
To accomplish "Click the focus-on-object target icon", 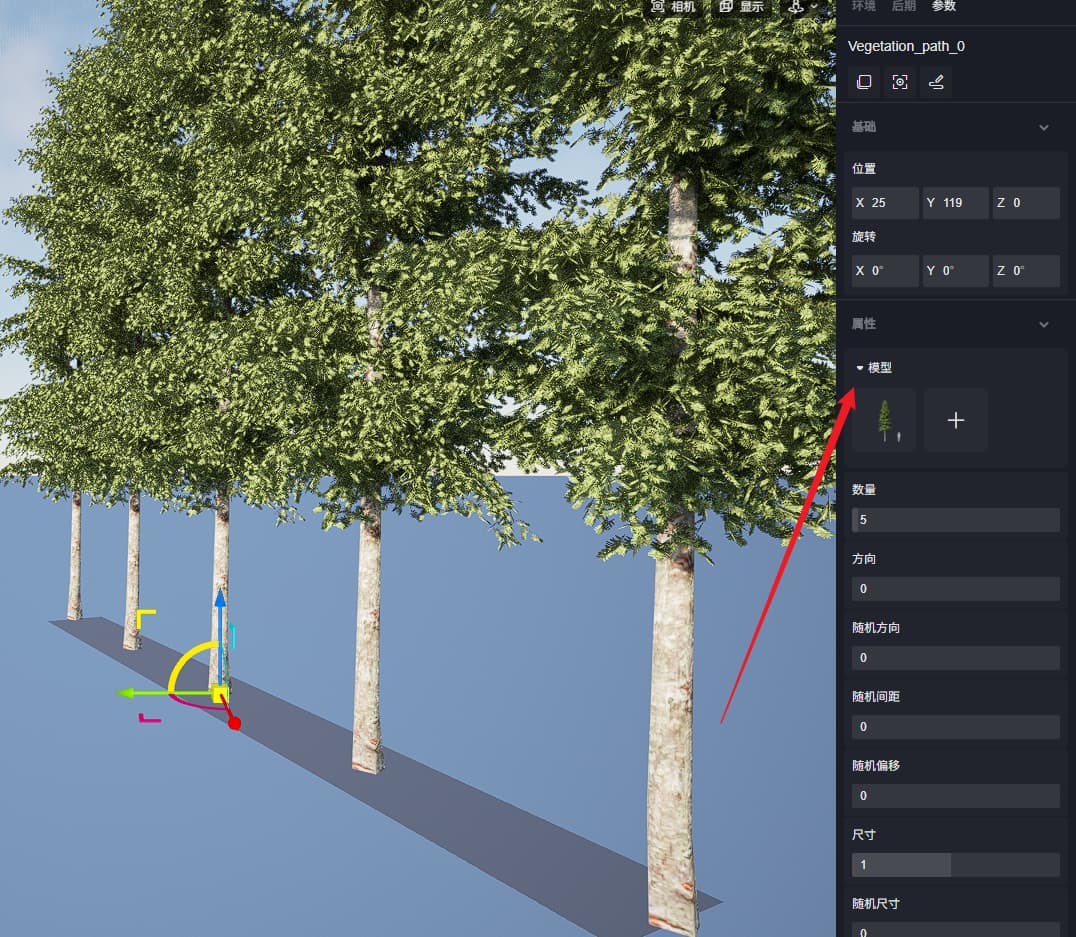I will 900,82.
